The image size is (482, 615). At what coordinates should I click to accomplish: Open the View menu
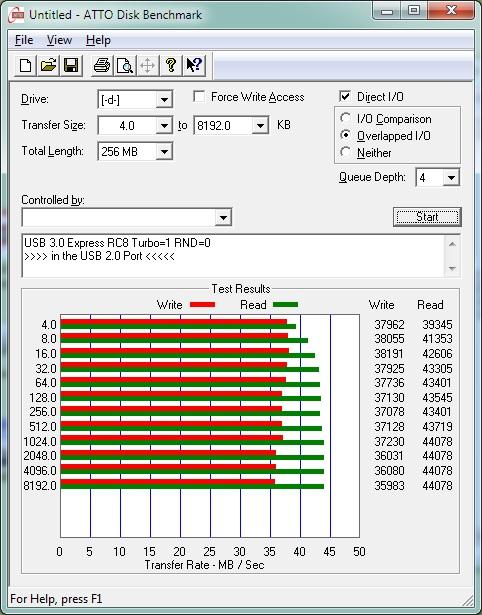point(59,40)
